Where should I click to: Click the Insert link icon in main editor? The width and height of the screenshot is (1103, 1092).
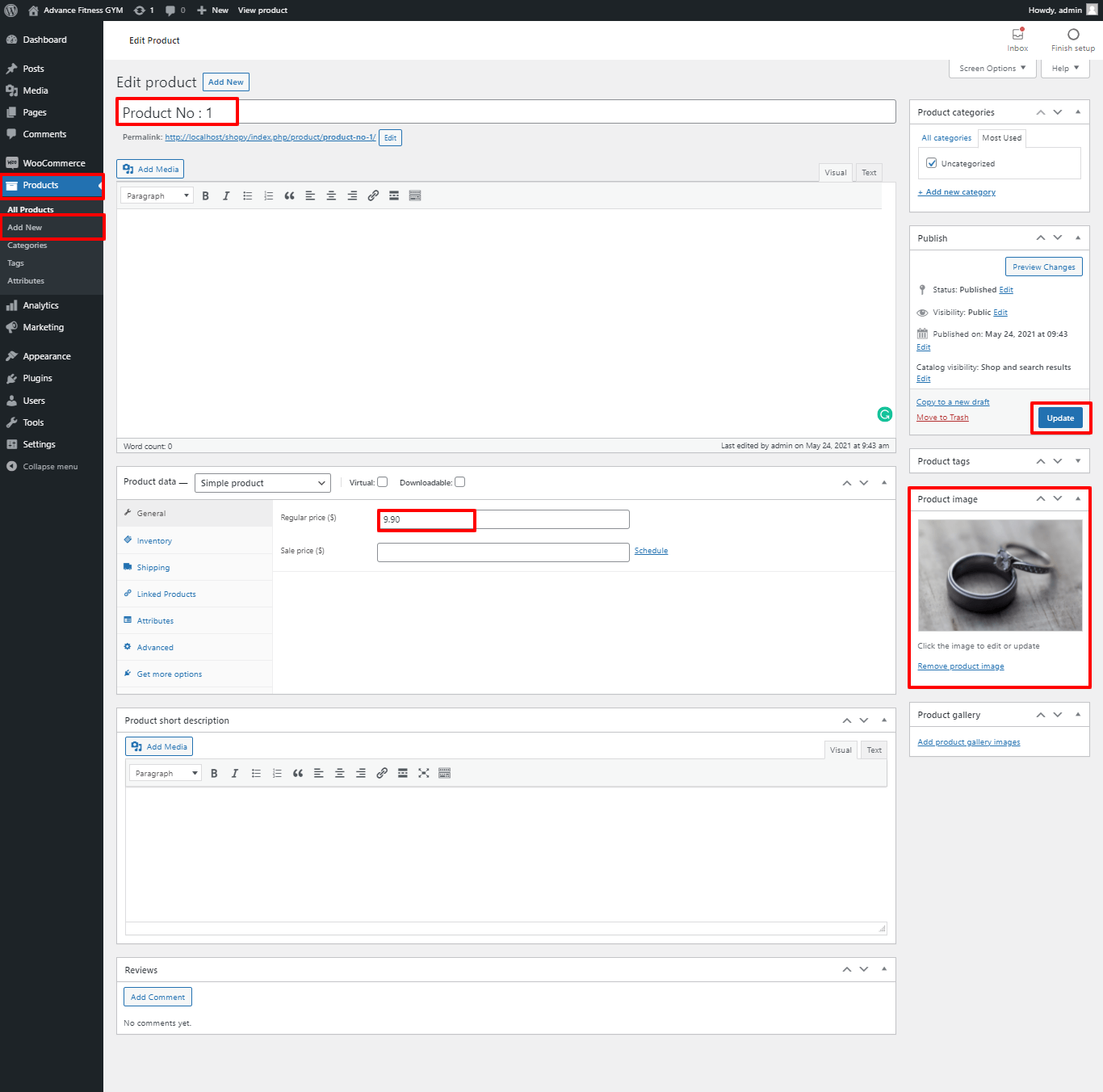tap(373, 196)
